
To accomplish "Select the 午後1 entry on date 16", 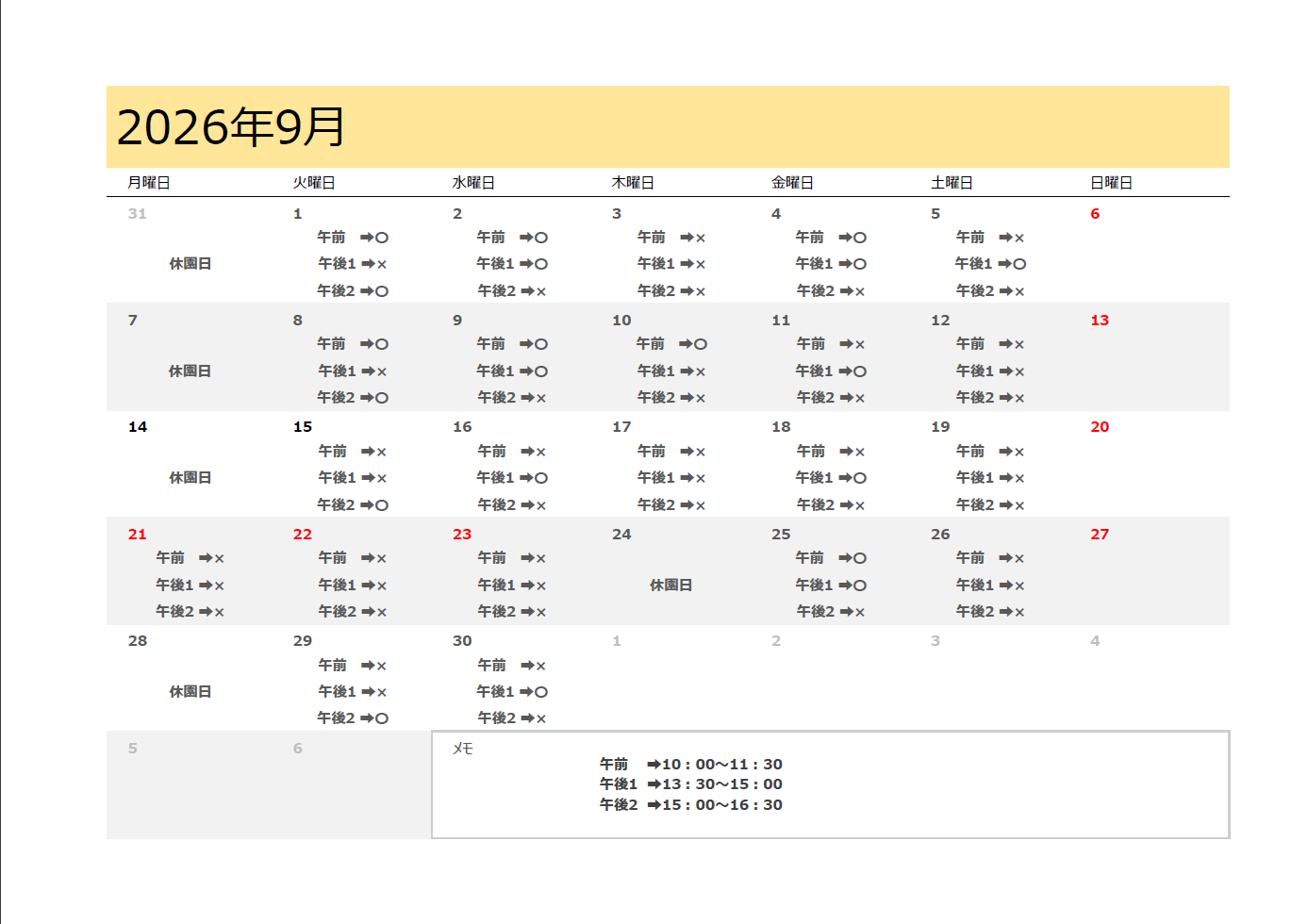I will pos(512,478).
